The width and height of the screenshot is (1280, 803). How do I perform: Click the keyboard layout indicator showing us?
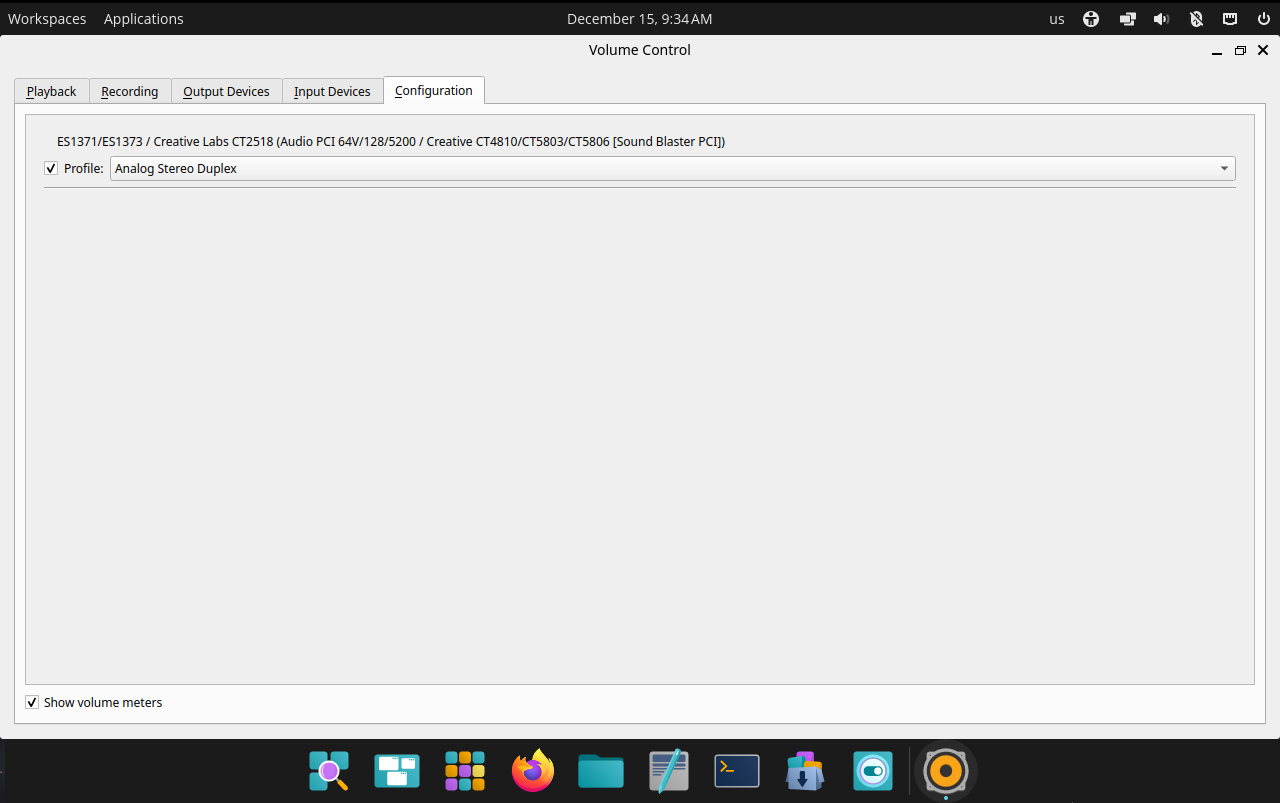click(1056, 18)
